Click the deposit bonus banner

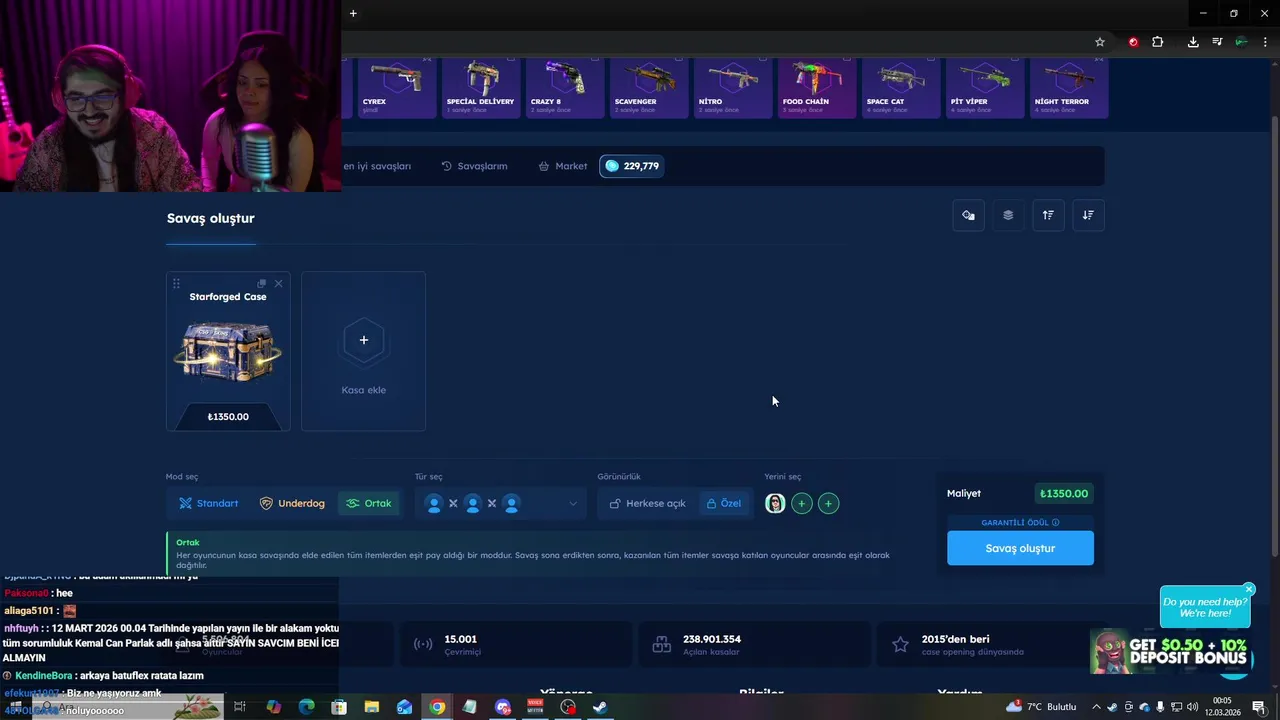(x=1170, y=651)
